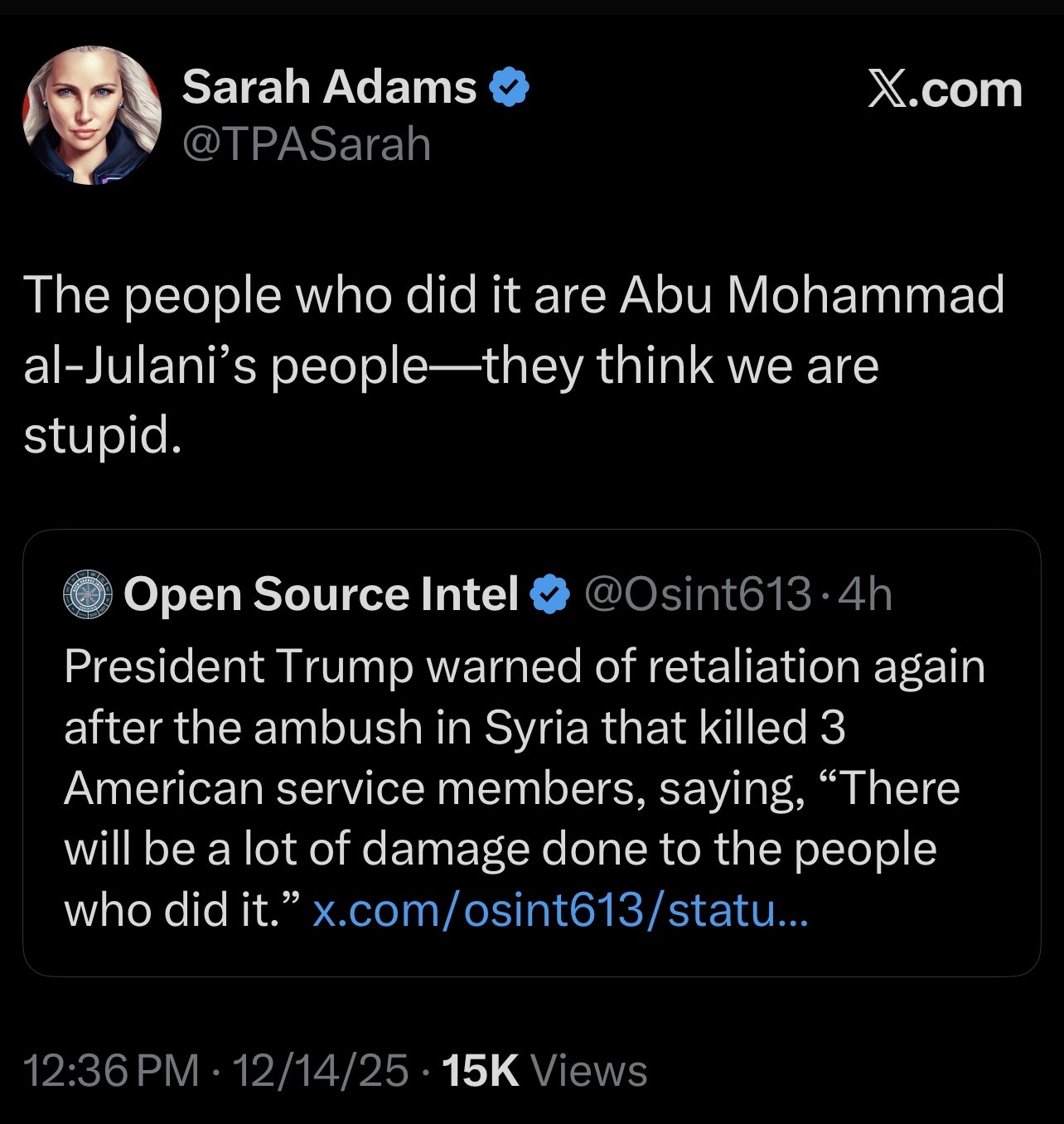Click the Open Source Intel avatar icon
Screen dimensions: 1064x1124
point(87,595)
